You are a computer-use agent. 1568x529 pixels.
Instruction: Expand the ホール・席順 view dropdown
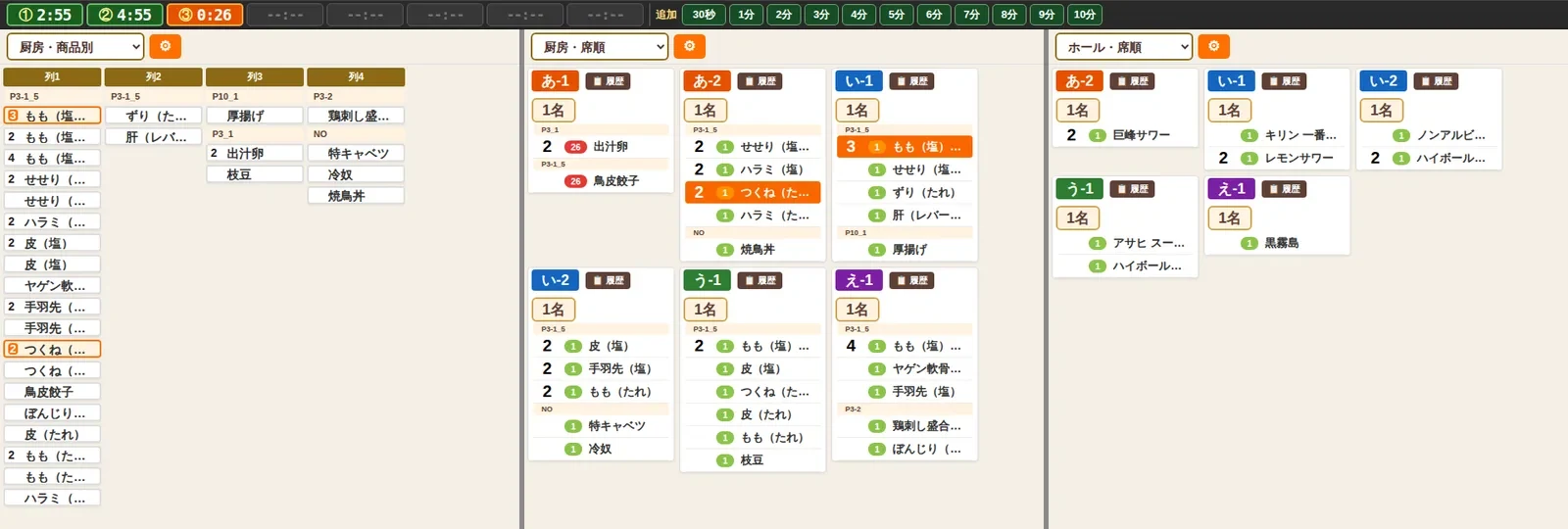(1124, 46)
